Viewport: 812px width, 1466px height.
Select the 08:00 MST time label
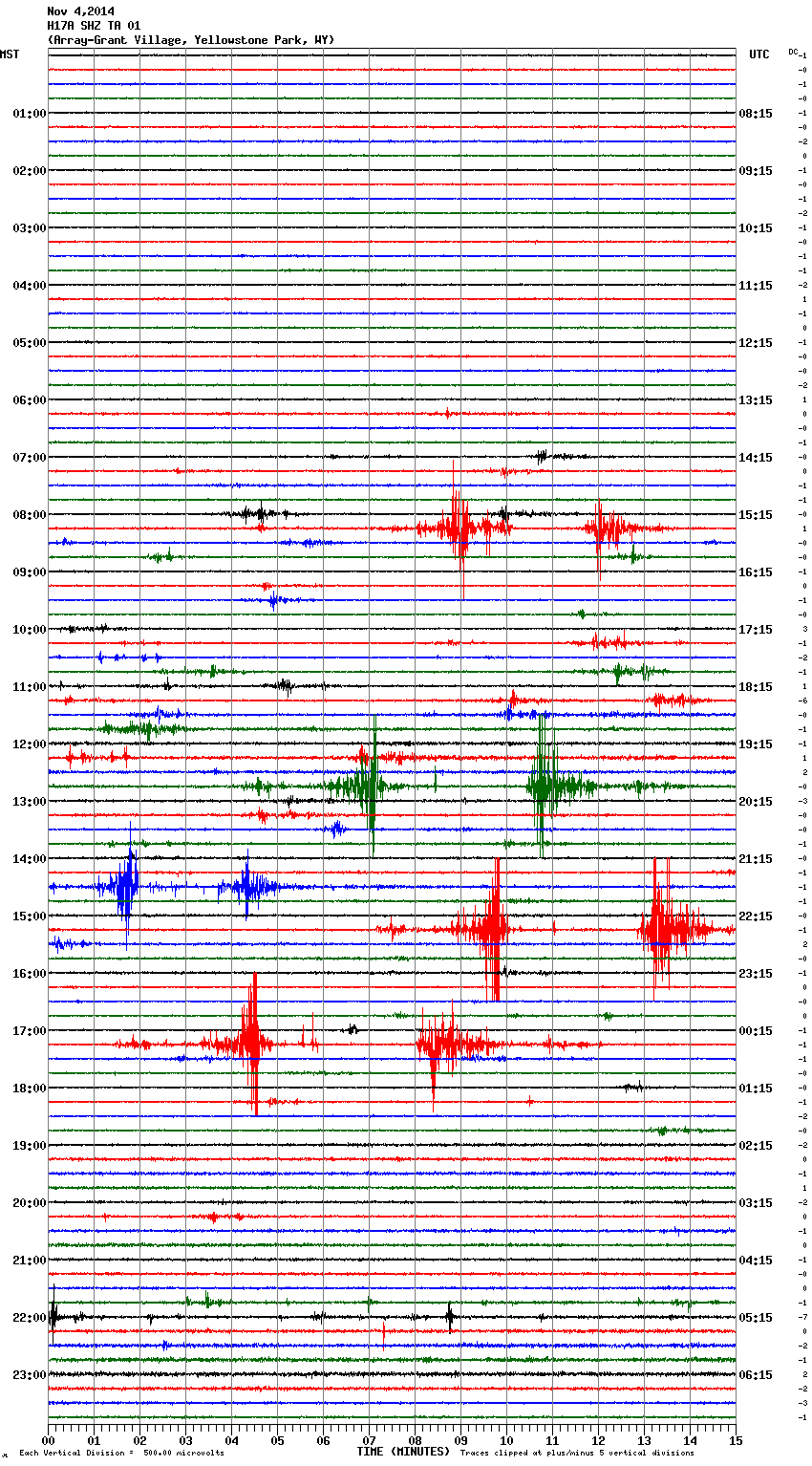click(x=29, y=515)
